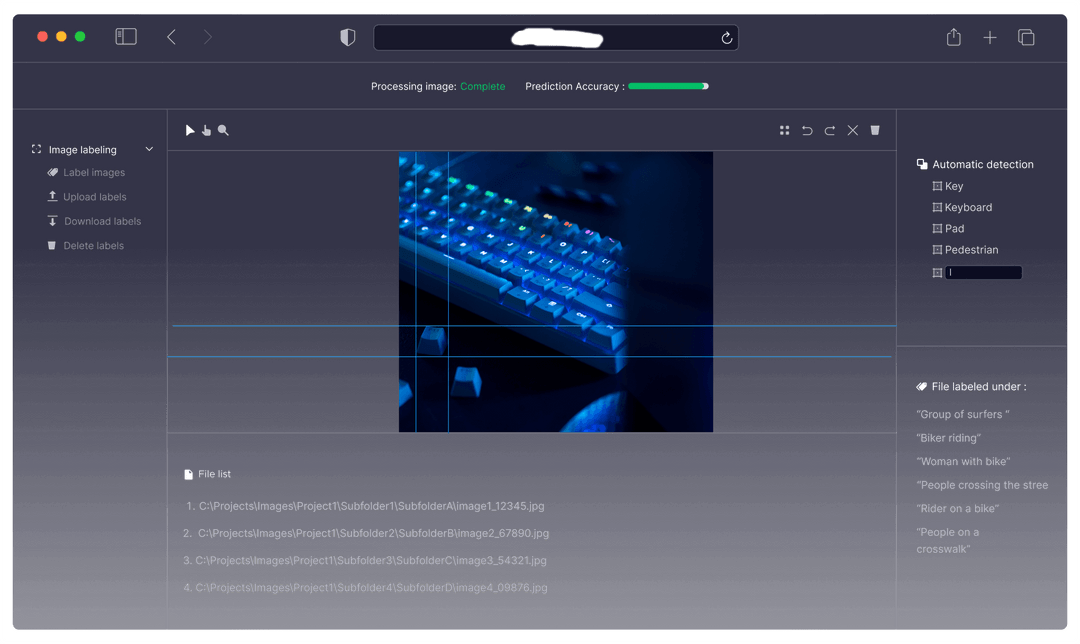
Task: Click the keyboard image on canvas
Action: pos(556,292)
